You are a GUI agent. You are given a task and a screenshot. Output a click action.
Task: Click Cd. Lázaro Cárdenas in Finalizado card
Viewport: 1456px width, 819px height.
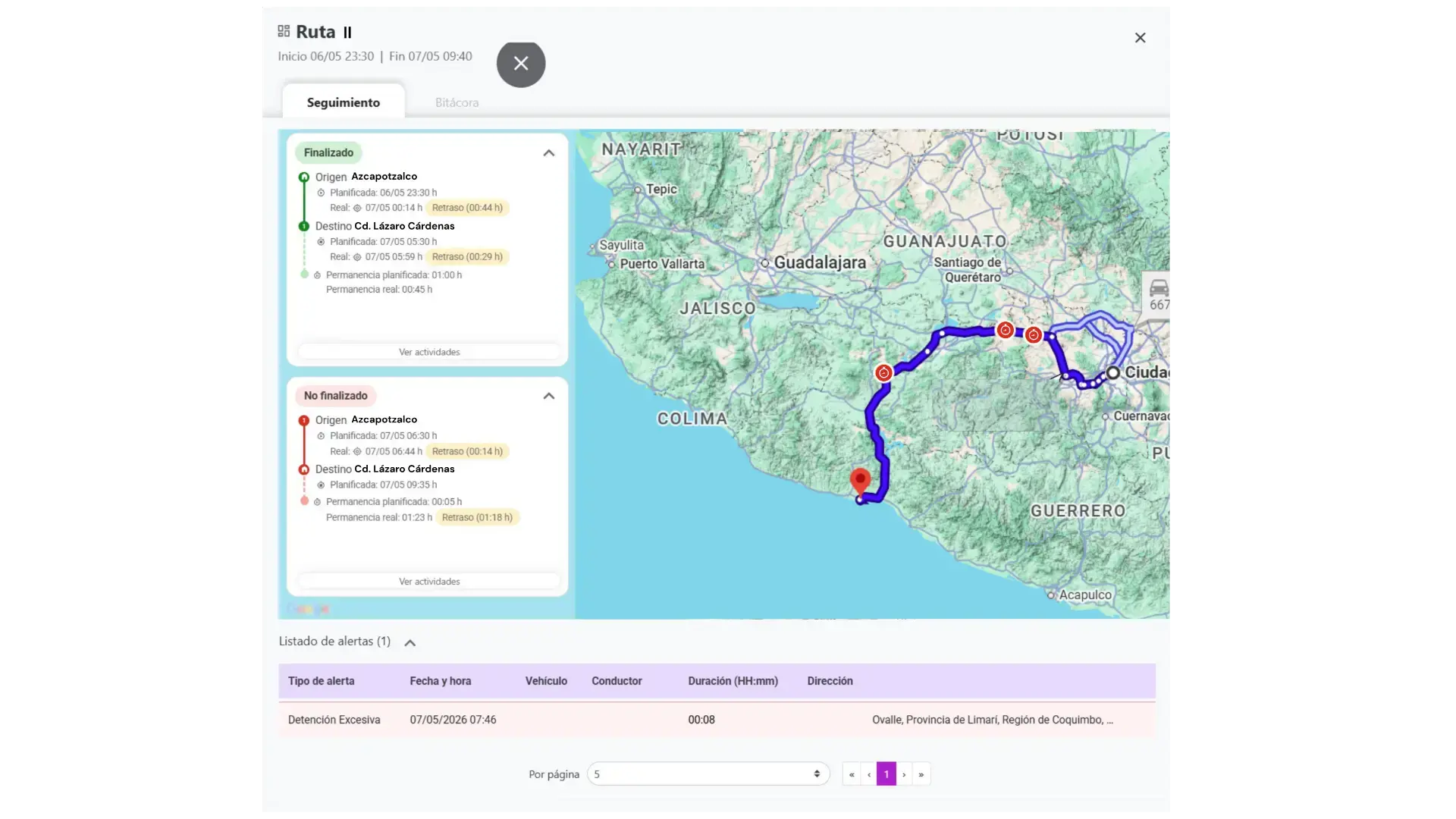click(404, 226)
